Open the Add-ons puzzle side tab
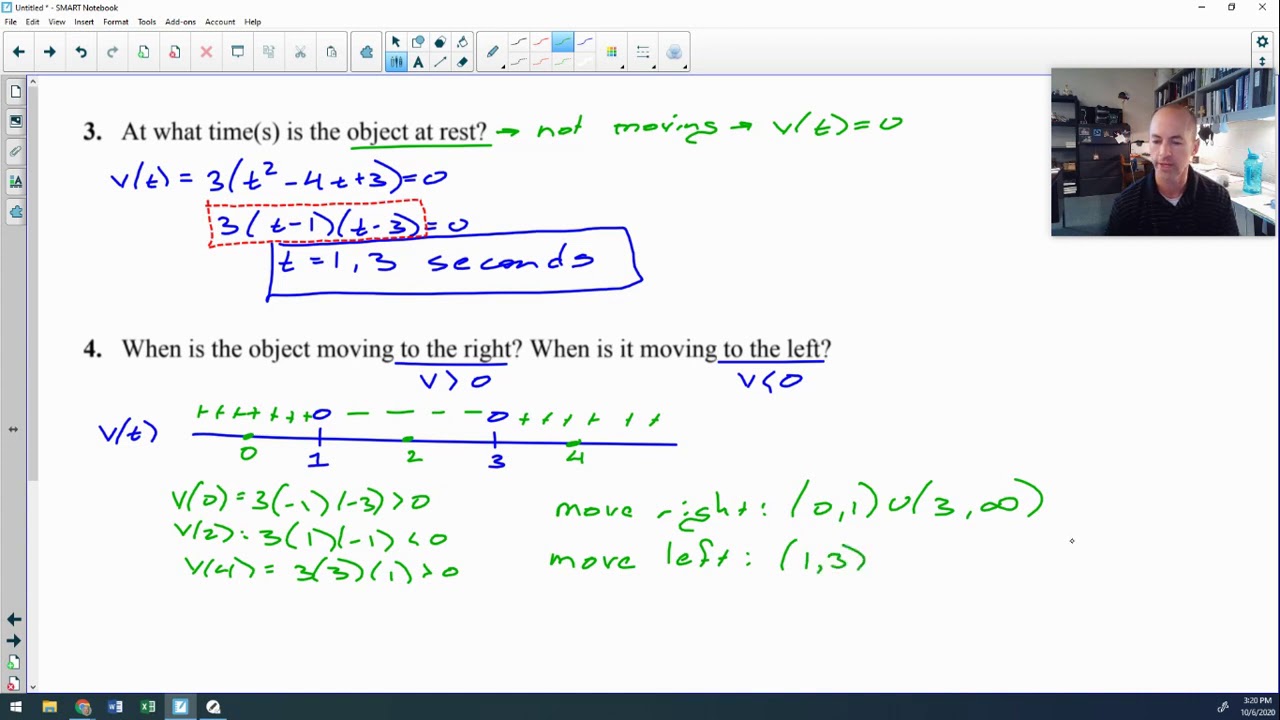The width and height of the screenshot is (1280, 720). [x=15, y=211]
